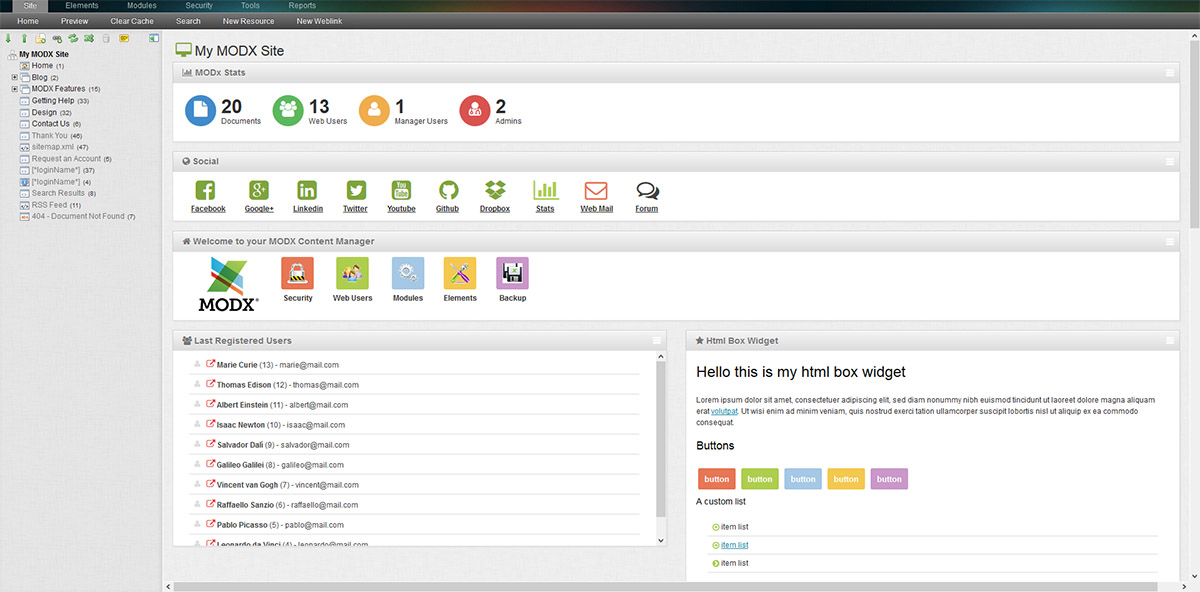This screenshot has width=1200, height=592.
Task: Open the Facebook social icon
Action: (x=205, y=190)
